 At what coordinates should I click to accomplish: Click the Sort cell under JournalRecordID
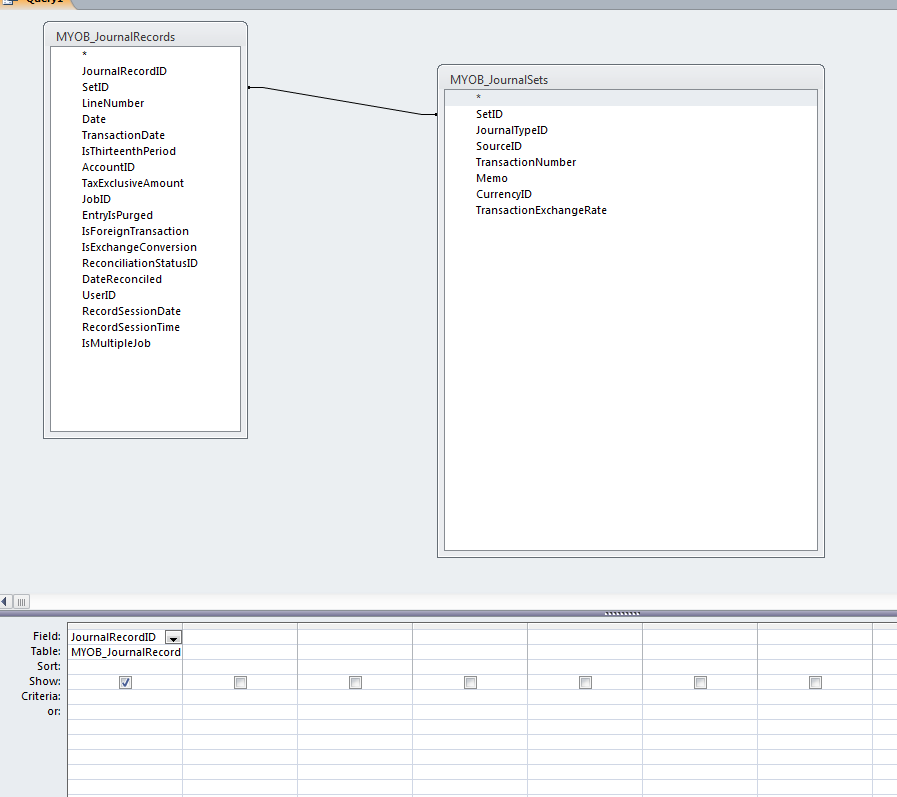point(125,667)
